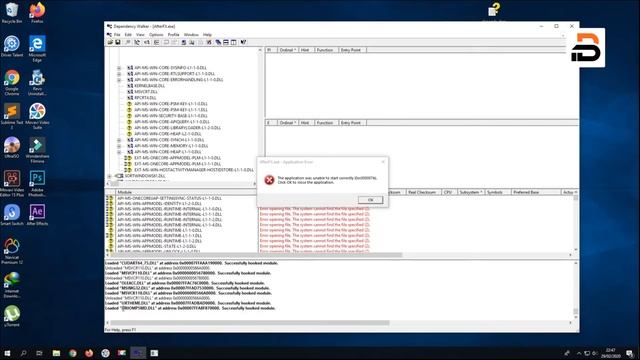The height and width of the screenshot is (360, 640).
Task: Open the View menu
Action: [140, 35]
